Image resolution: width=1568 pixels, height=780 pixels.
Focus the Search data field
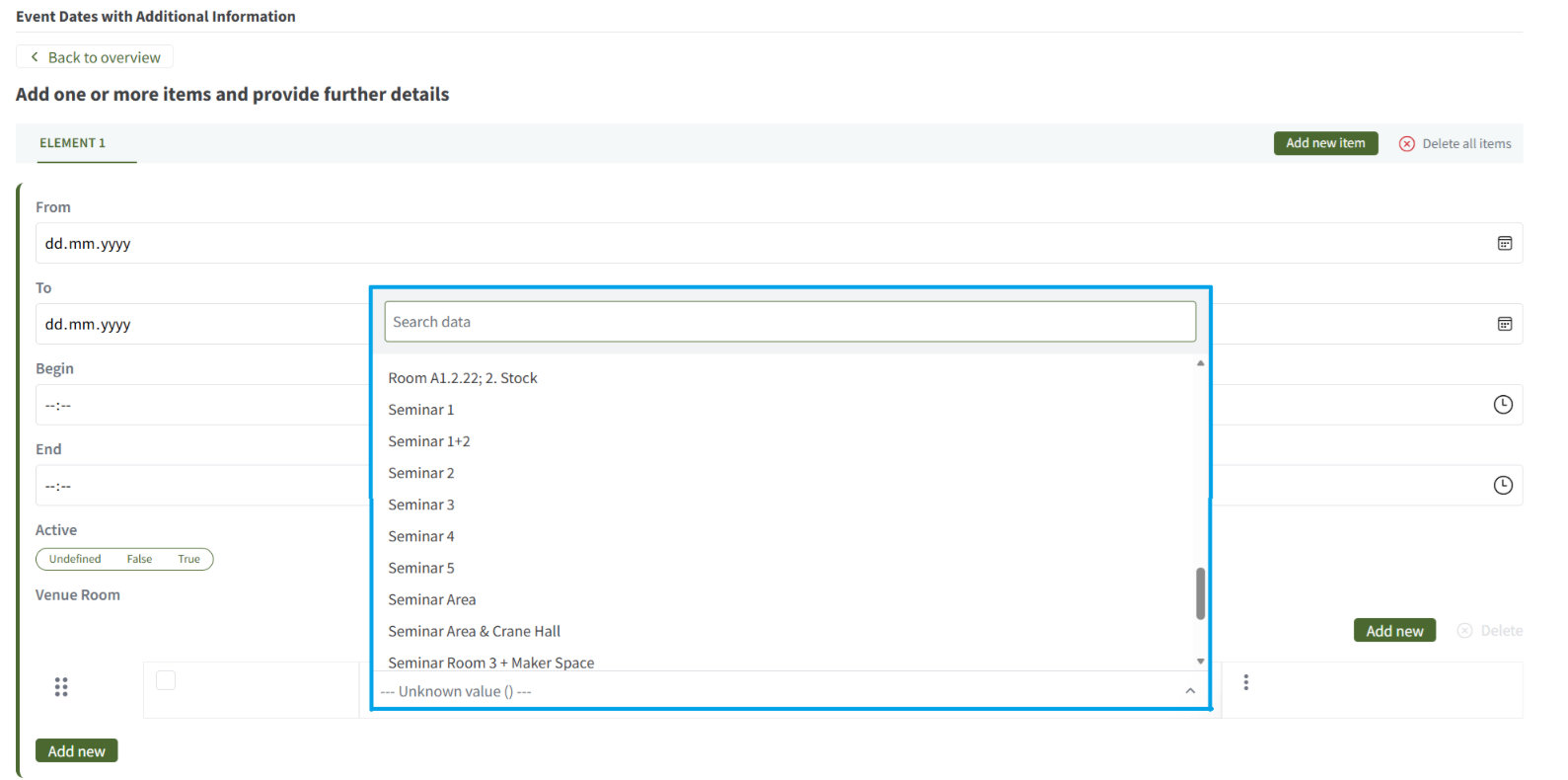(789, 322)
